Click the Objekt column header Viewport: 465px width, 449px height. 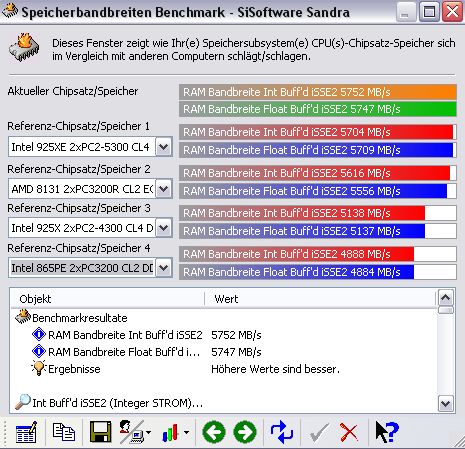click(108, 299)
